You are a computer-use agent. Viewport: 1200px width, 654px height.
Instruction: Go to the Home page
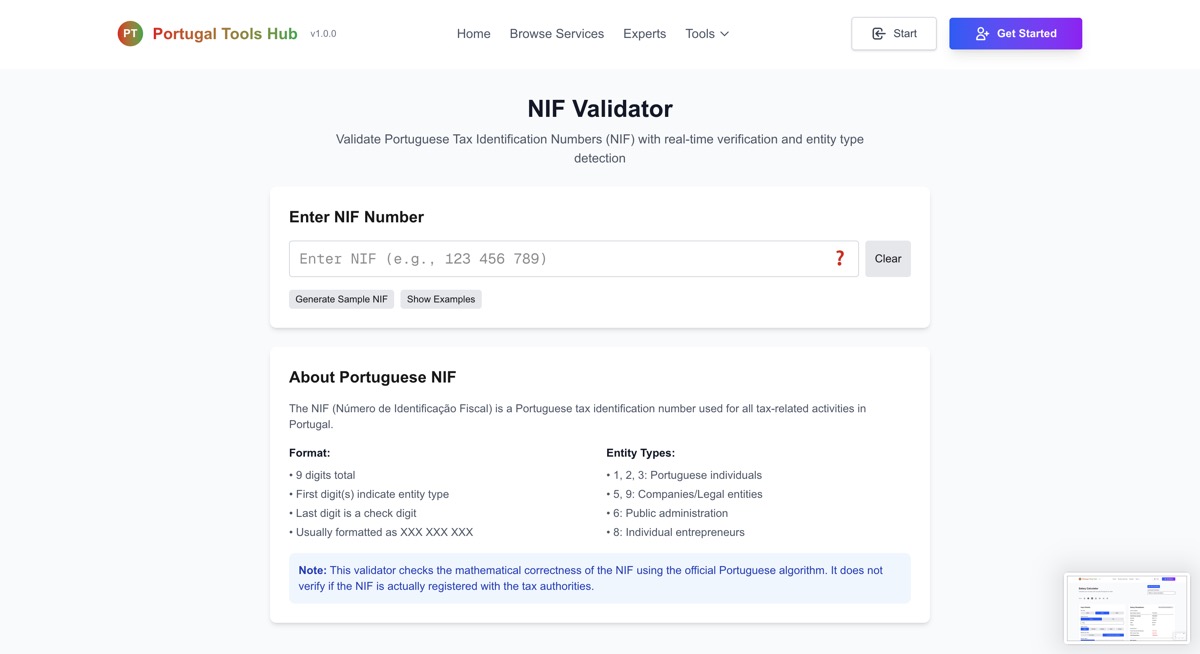pyautogui.click(x=473, y=34)
